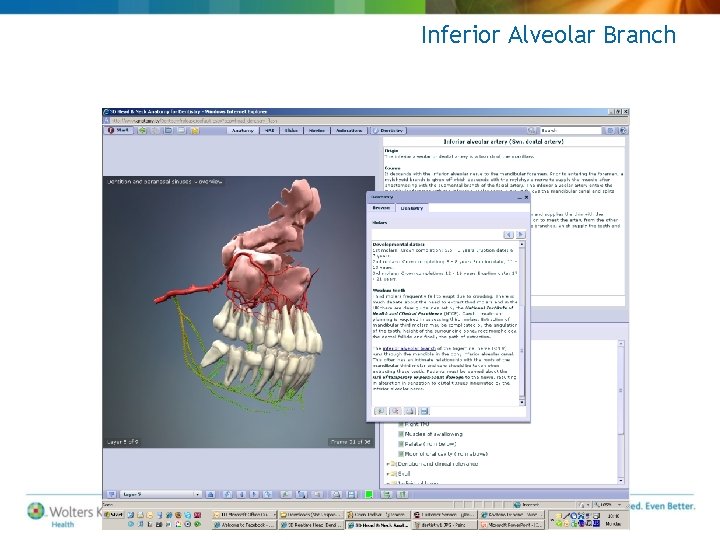Viewport: 720px width, 540px height.
Task: Switch to the Glossary tab in dialog
Action: (x=411, y=208)
